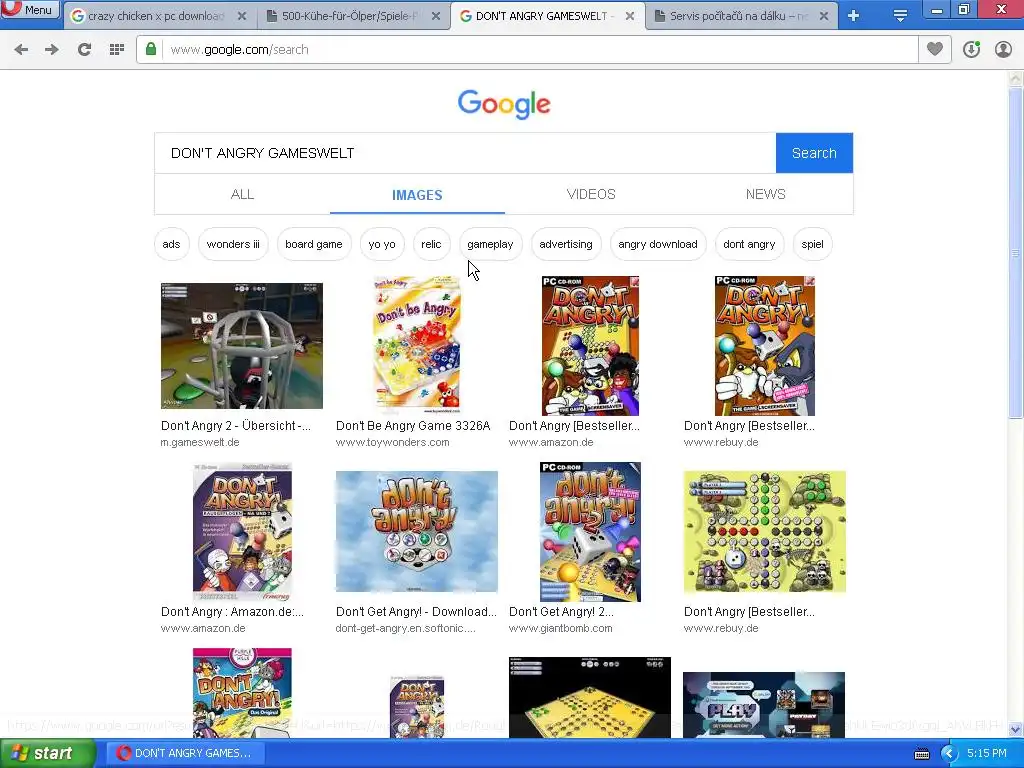The width and height of the screenshot is (1024, 768).
Task: Add page to bookmarks with the heart icon
Action: (935, 49)
